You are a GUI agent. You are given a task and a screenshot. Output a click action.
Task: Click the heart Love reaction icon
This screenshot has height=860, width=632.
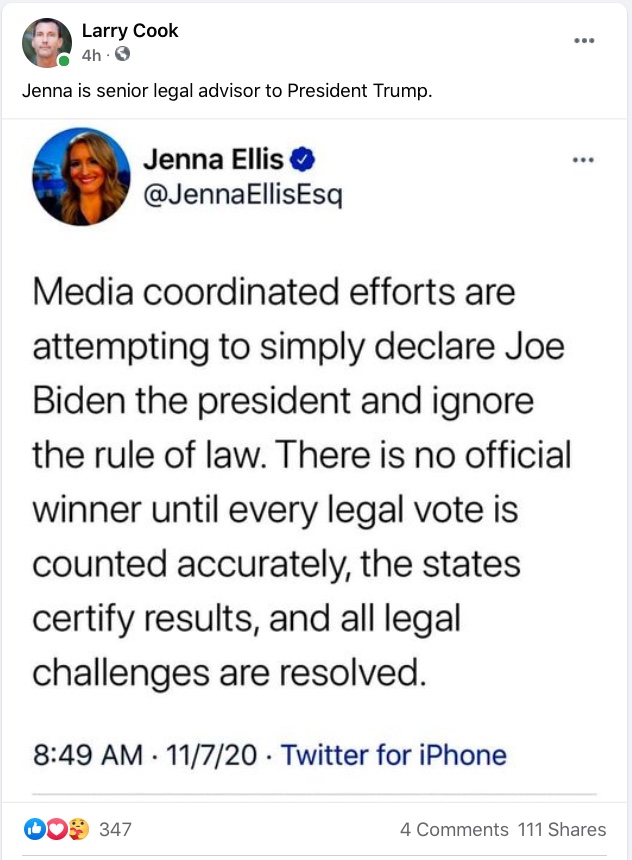57,829
